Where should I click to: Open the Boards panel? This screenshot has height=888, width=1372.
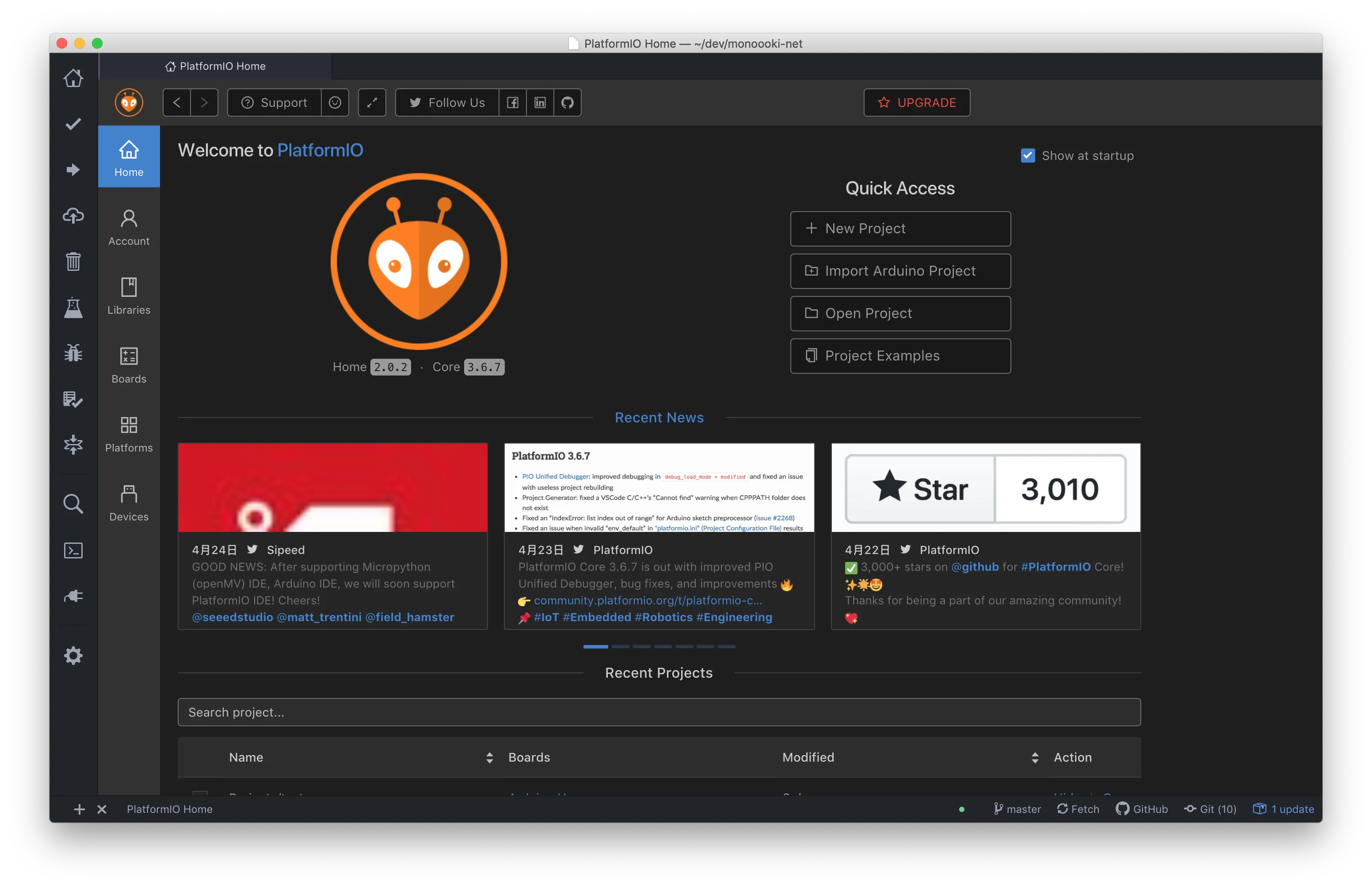pos(128,364)
